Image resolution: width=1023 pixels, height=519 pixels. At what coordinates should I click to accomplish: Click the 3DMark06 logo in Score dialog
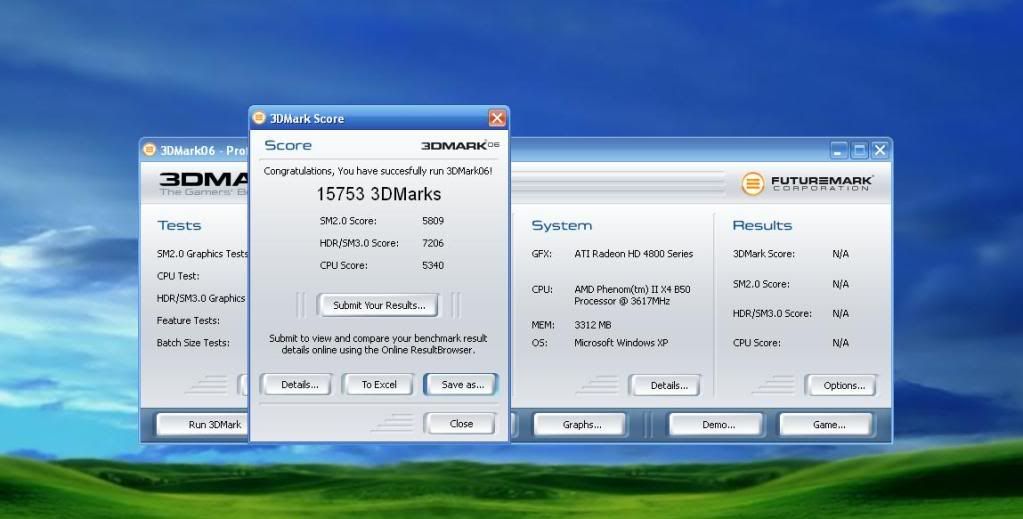point(460,145)
